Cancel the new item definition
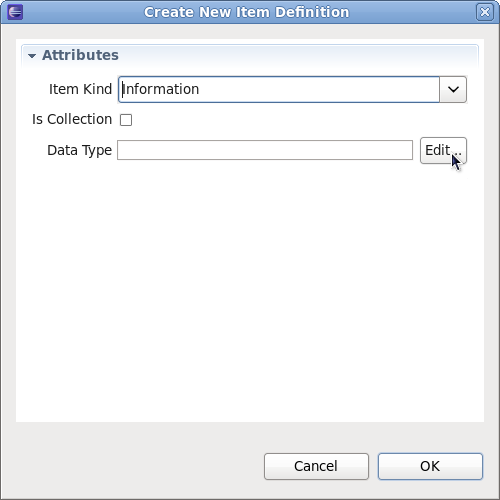This screenshot has height=500, width=500. [316, 466]
